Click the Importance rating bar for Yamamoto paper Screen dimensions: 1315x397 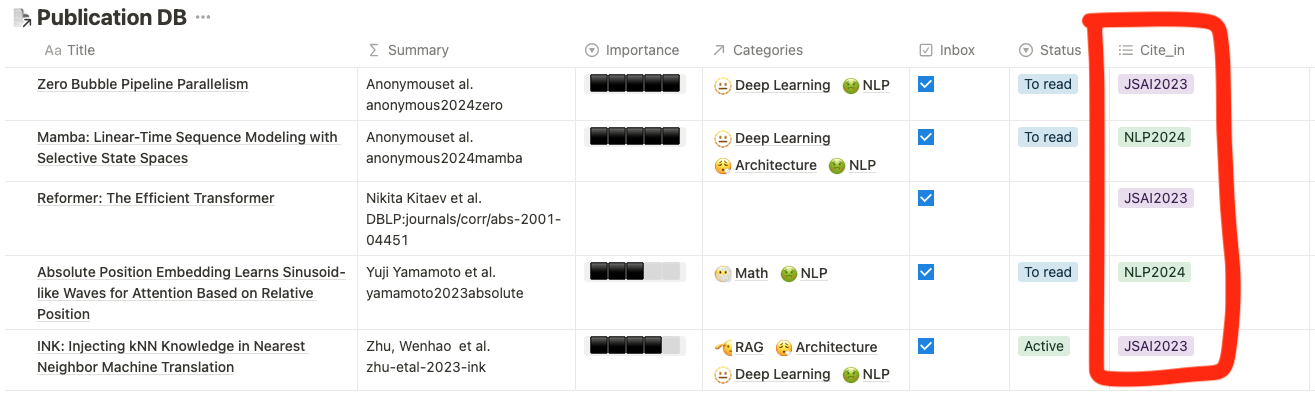pyautogui.click(x=634, y=271)
